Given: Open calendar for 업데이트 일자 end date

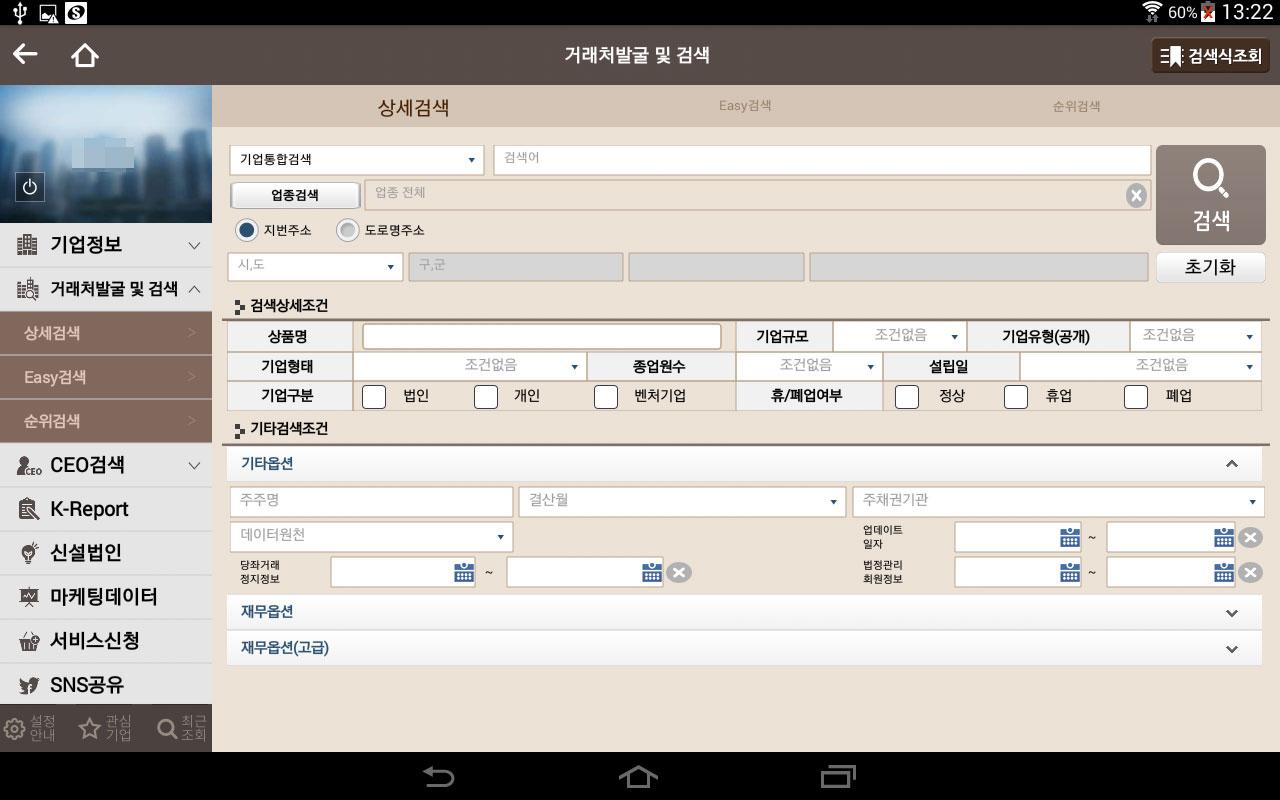Looking at the screenshot, I should (x=1224, y=537).
